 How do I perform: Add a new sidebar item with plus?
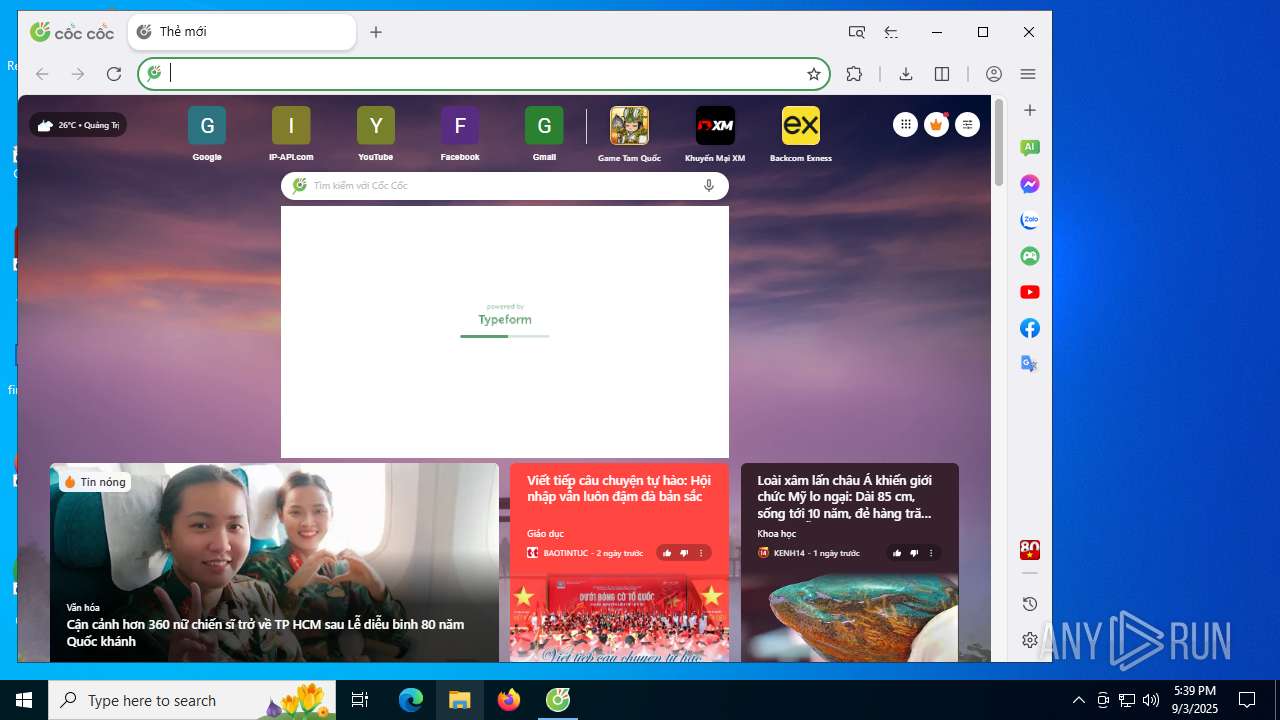coord(1030,110)
